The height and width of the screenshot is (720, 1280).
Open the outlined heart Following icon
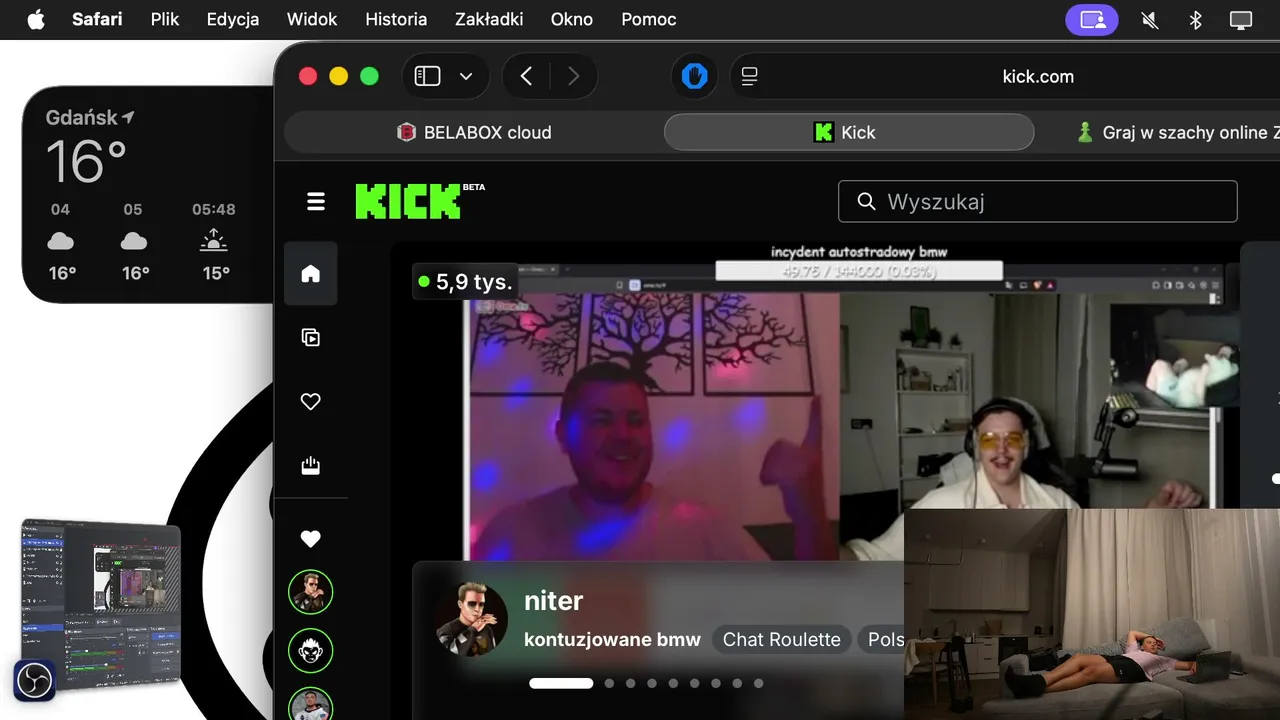(x=311, y=401)
